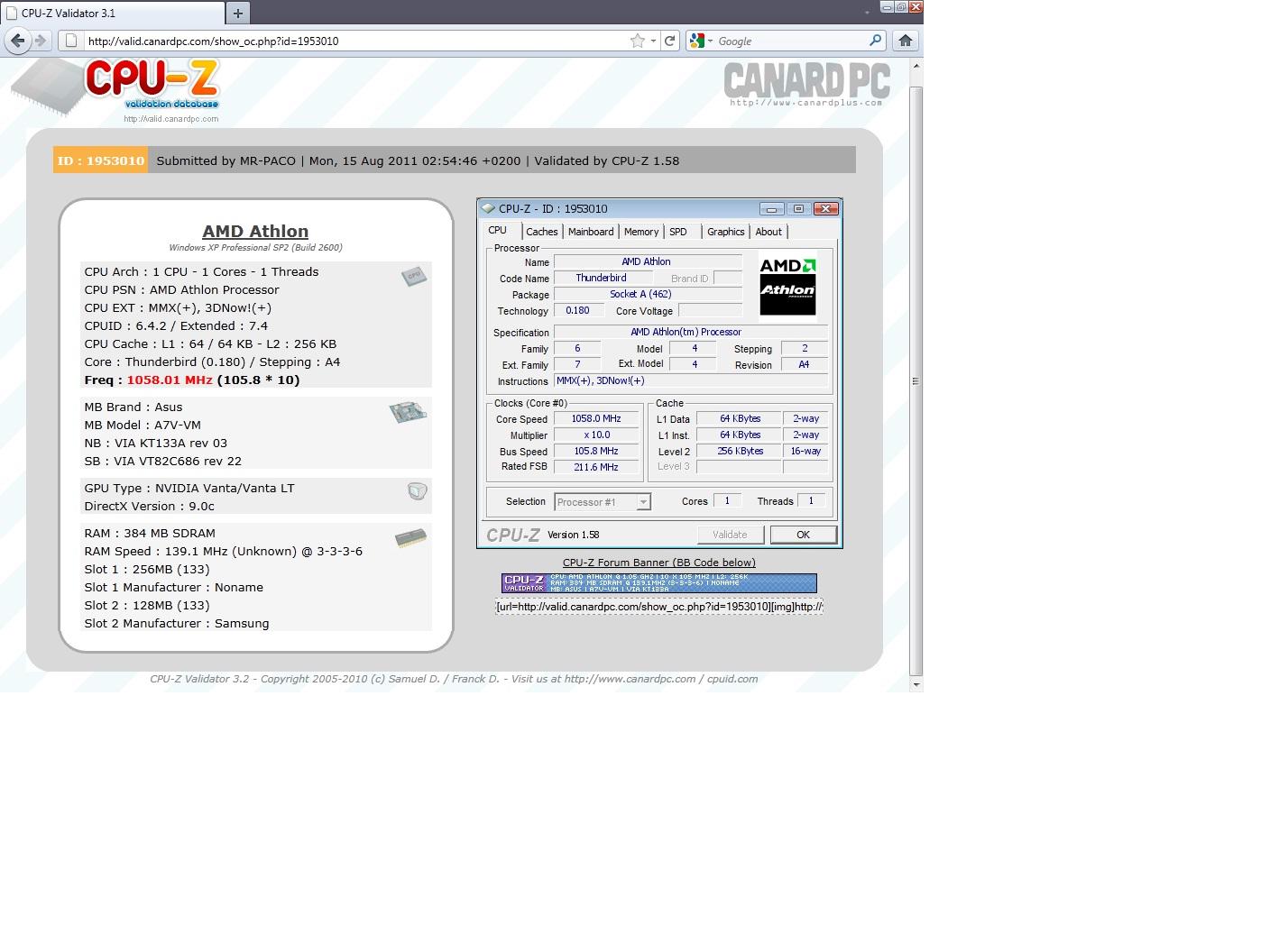Click the Google search engine icon
This screenshot has height=952, width=1270.
(695, 41)
